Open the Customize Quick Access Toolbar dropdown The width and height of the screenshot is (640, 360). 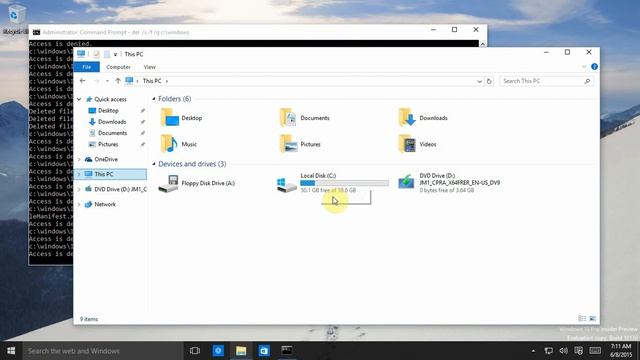click(116, 54)
